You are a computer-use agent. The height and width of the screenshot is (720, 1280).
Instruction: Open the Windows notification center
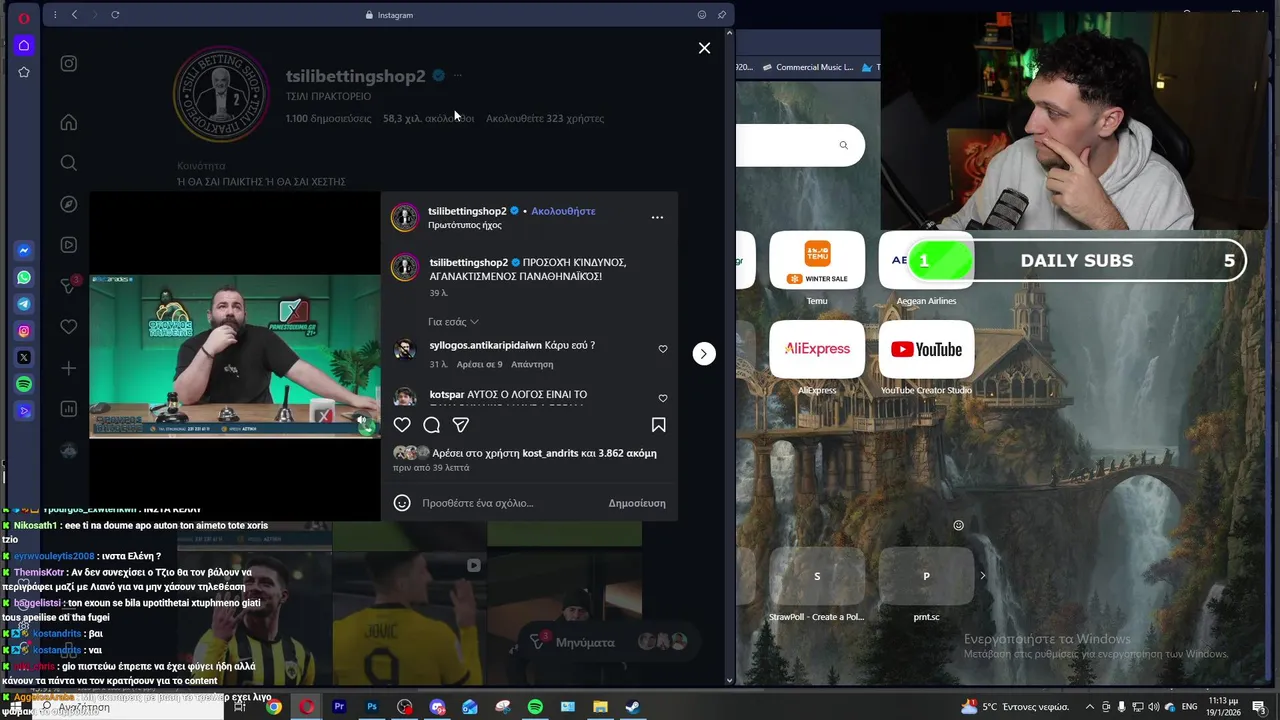click(x=1259, y=707)
